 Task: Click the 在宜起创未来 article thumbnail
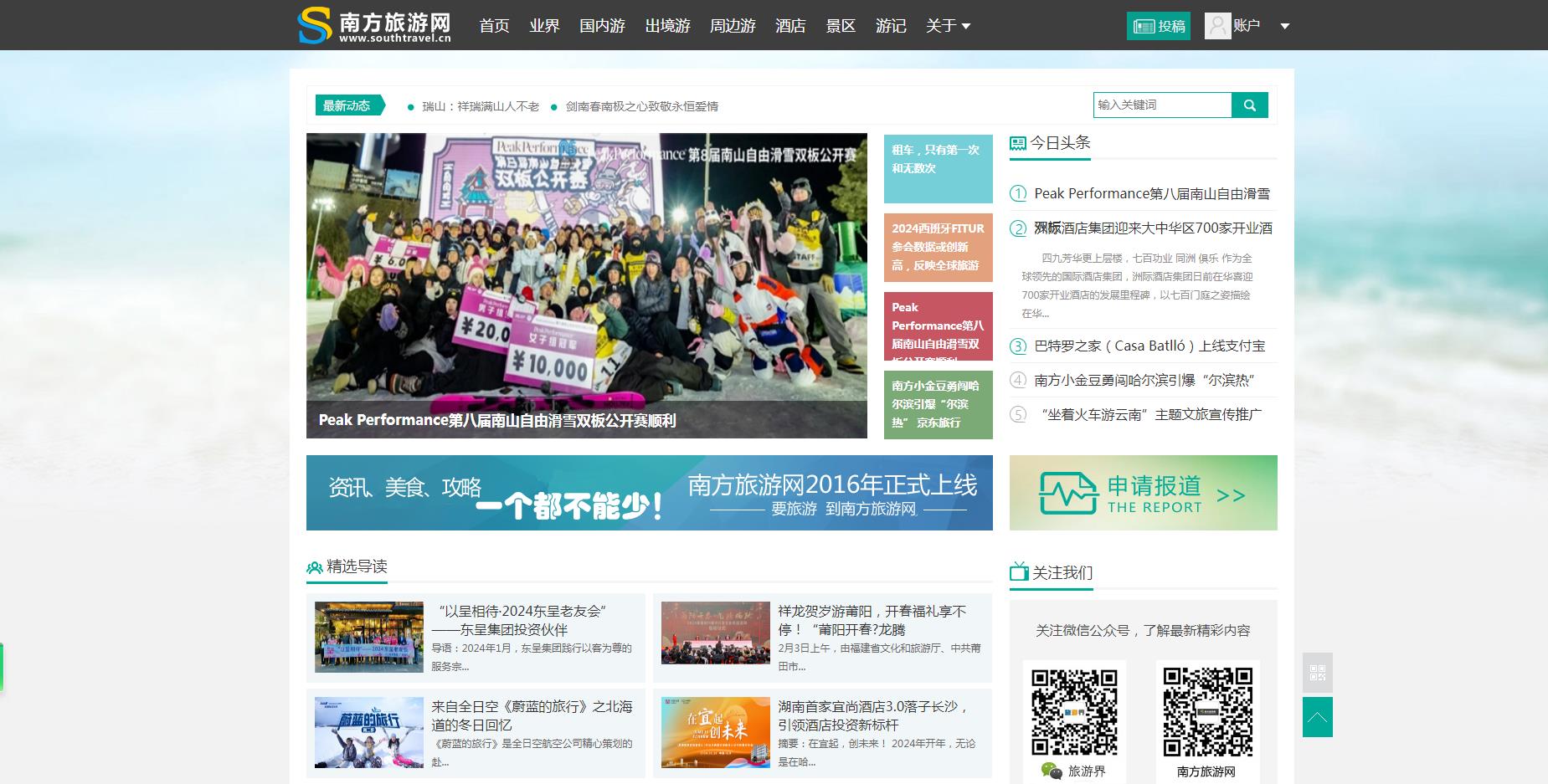pyautogui.click(x=716, y=732)
